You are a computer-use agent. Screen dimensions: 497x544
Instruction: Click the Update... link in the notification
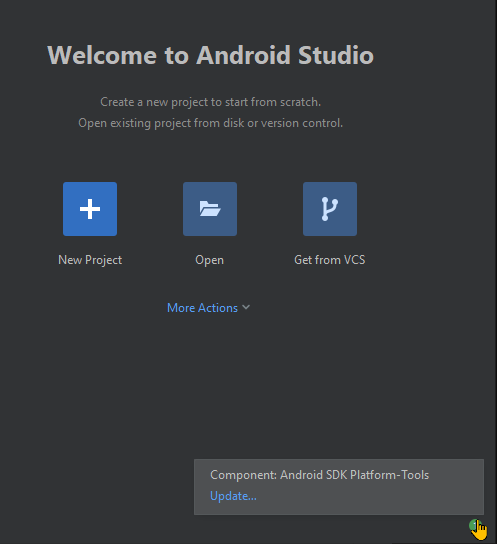pyautogui.click(x=233, y=496)
